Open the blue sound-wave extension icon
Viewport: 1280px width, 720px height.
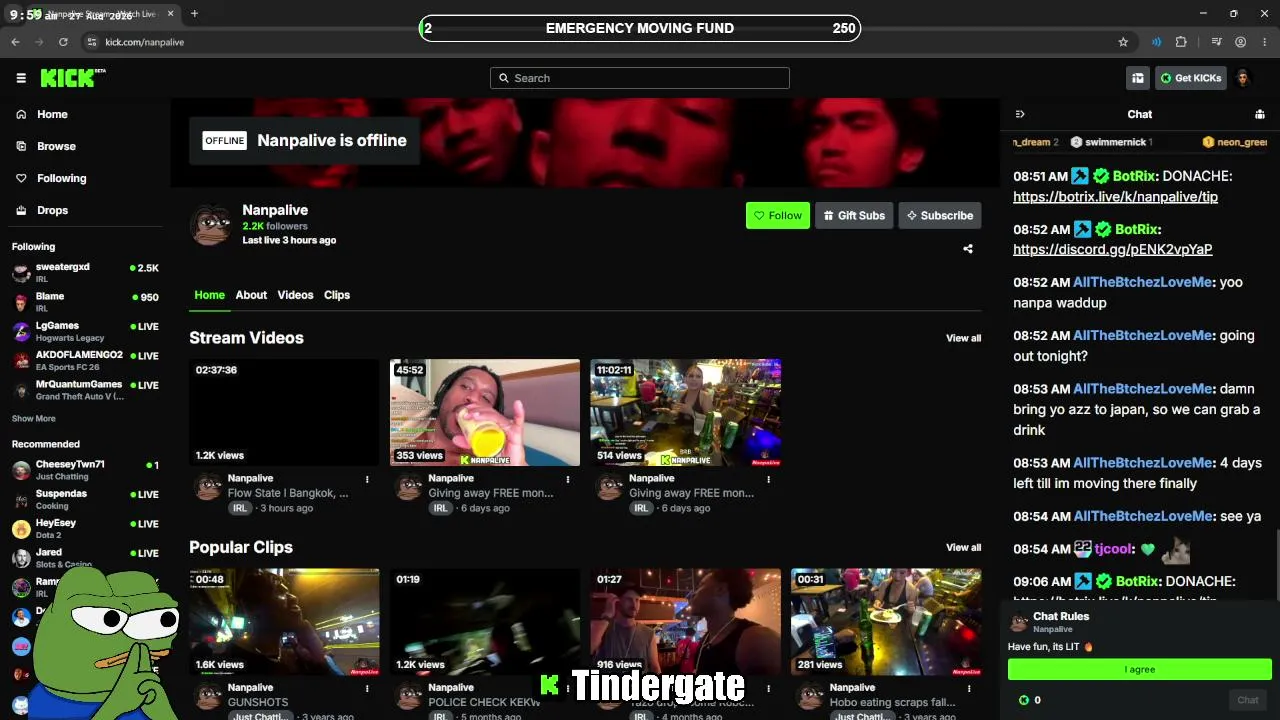point(1156,42)
